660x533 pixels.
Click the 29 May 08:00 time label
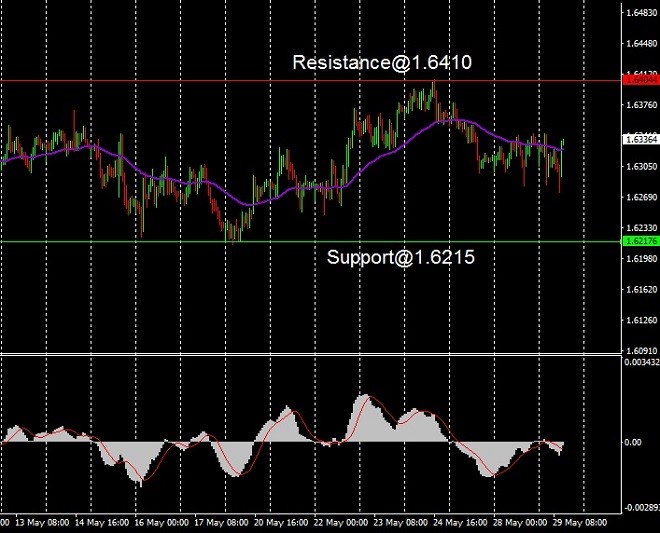point(580,523)
